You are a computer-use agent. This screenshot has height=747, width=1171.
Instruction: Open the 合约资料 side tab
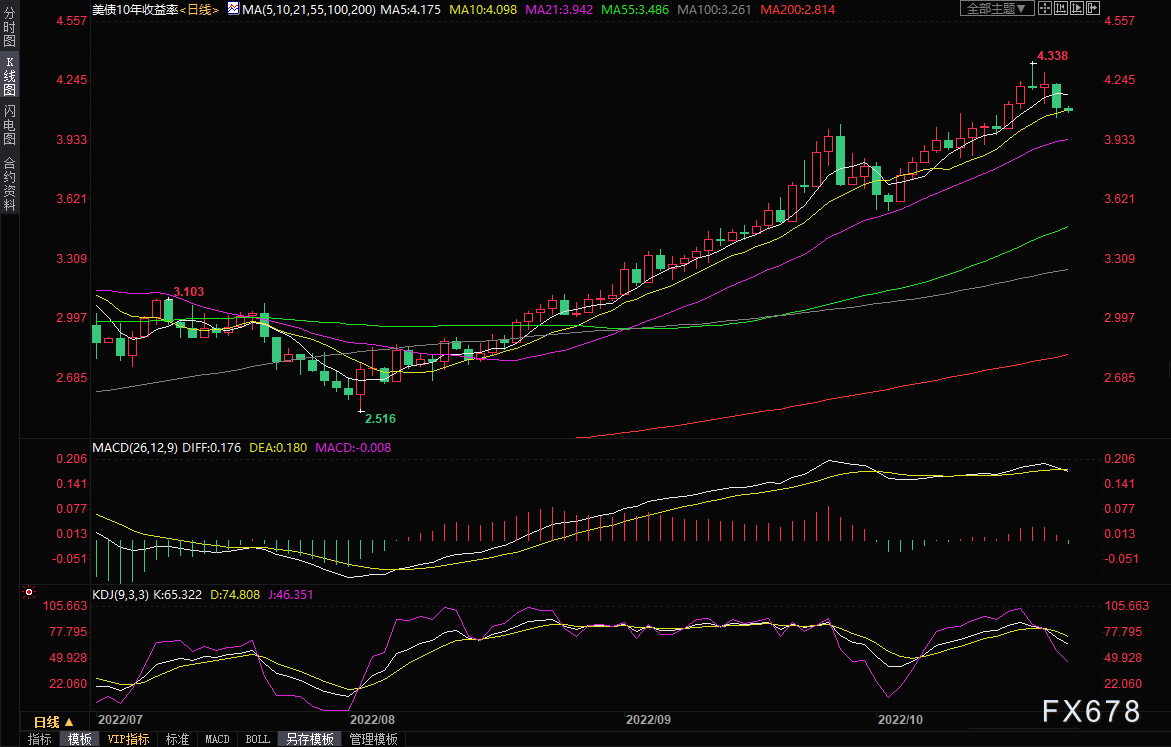pyautogui.click(x=9, y=184)
